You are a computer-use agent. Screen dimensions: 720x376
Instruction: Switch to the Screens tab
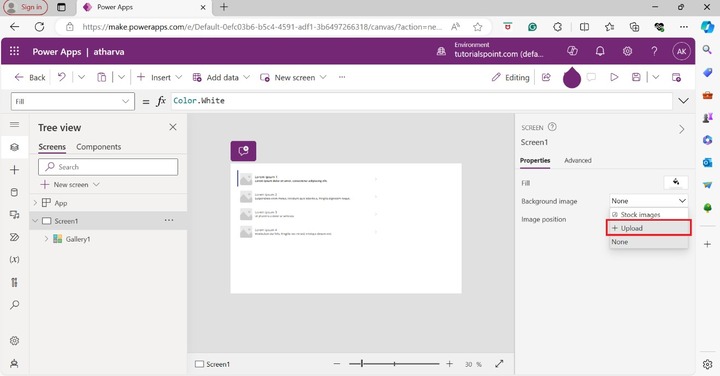52,147
